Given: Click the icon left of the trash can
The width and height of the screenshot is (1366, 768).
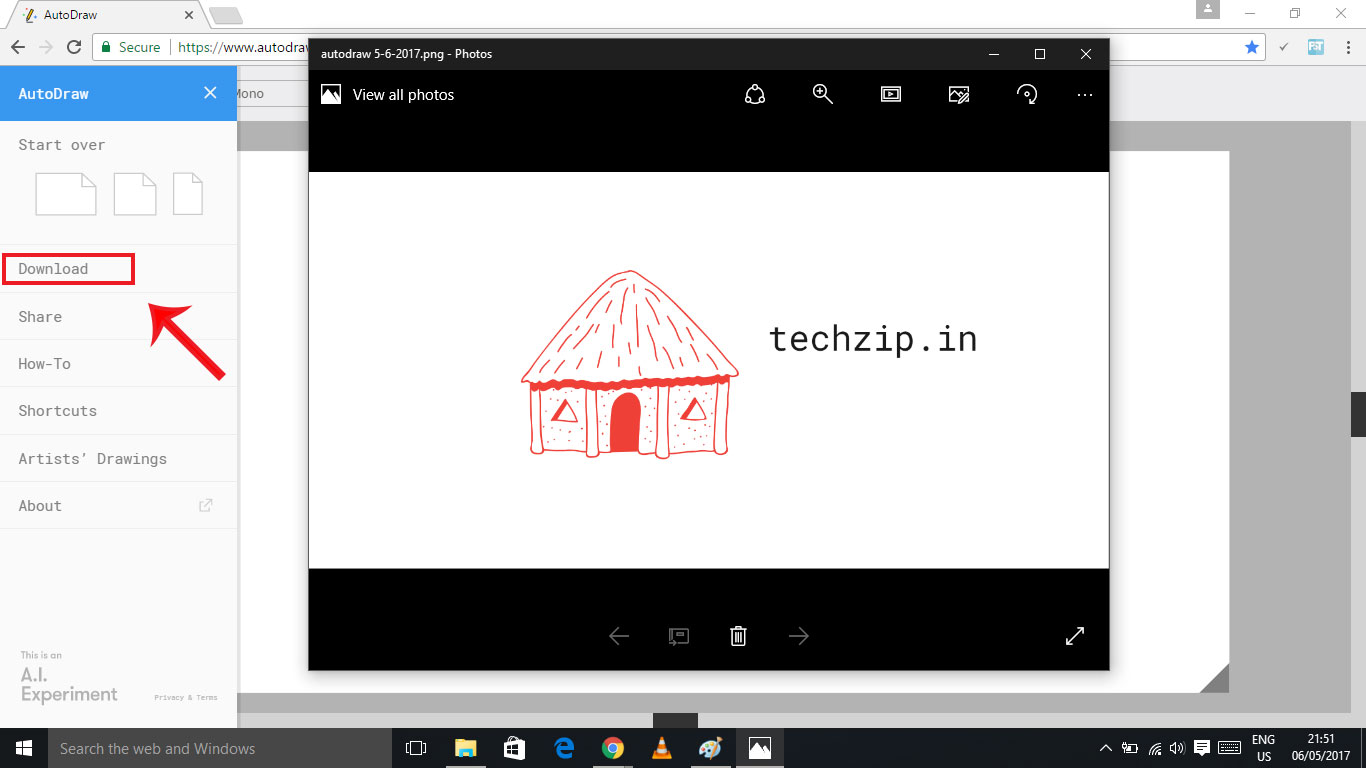Looking at the screenshot, I should point(679,636).
